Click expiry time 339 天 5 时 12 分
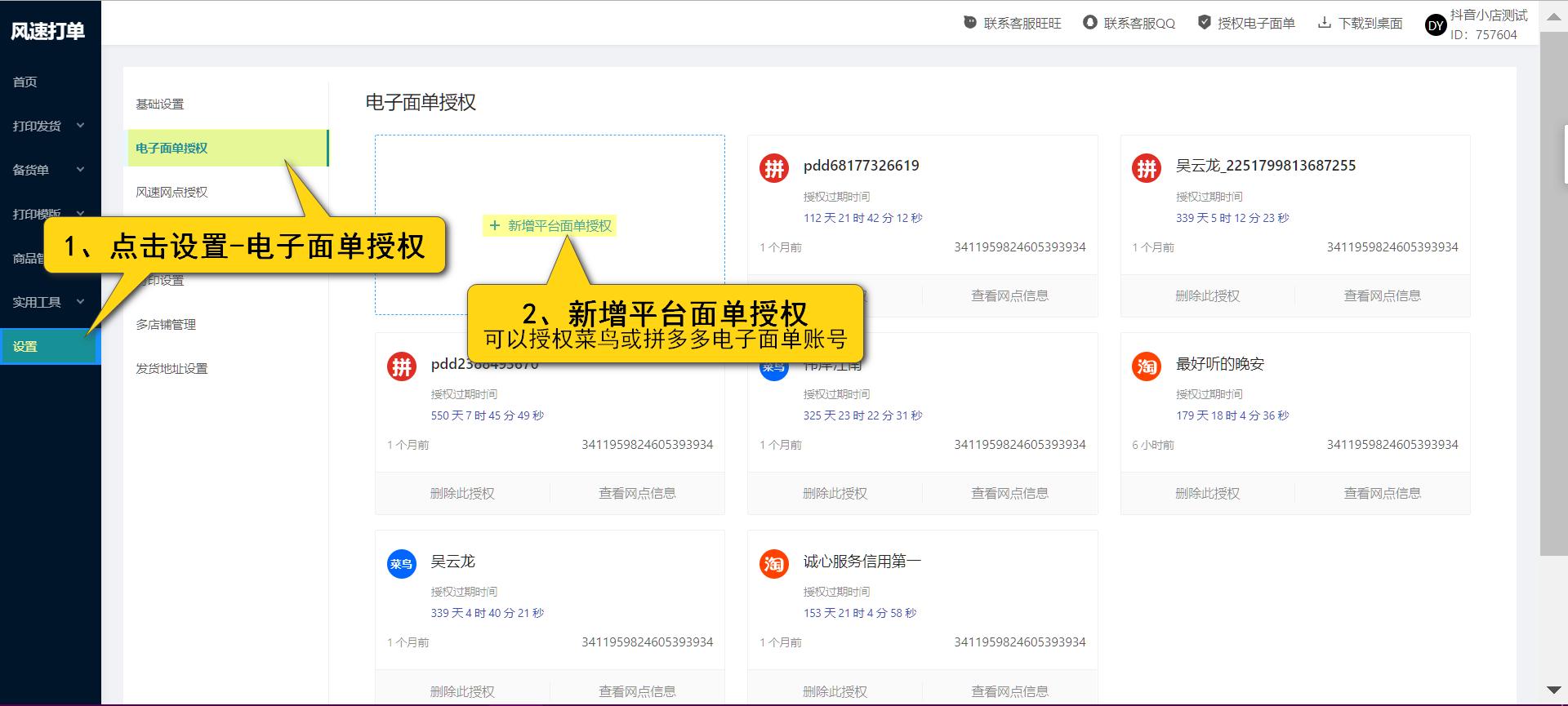This screenshot has height=706, width=1568. 1232,218
